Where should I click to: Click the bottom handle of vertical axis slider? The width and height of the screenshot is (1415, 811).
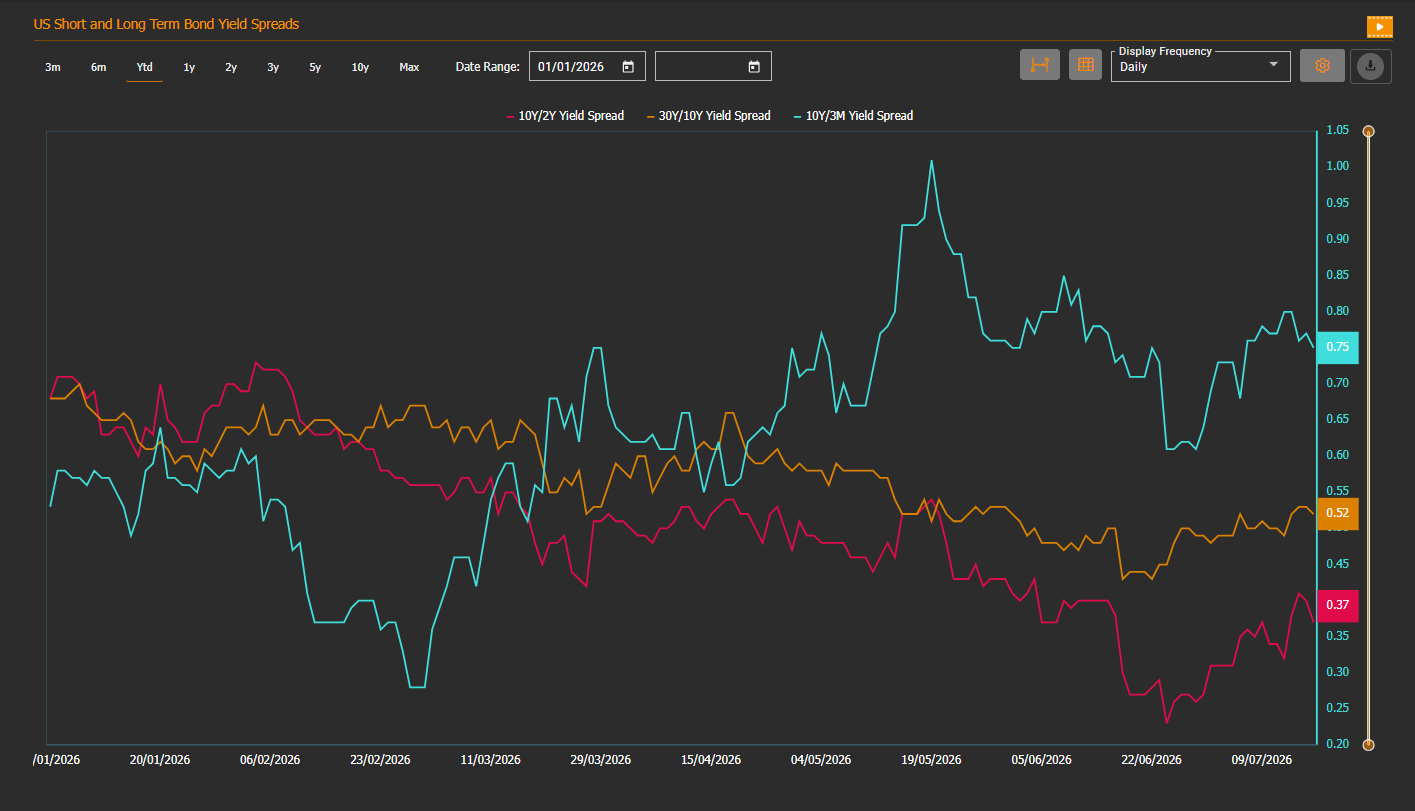(x=1369, y=744)
